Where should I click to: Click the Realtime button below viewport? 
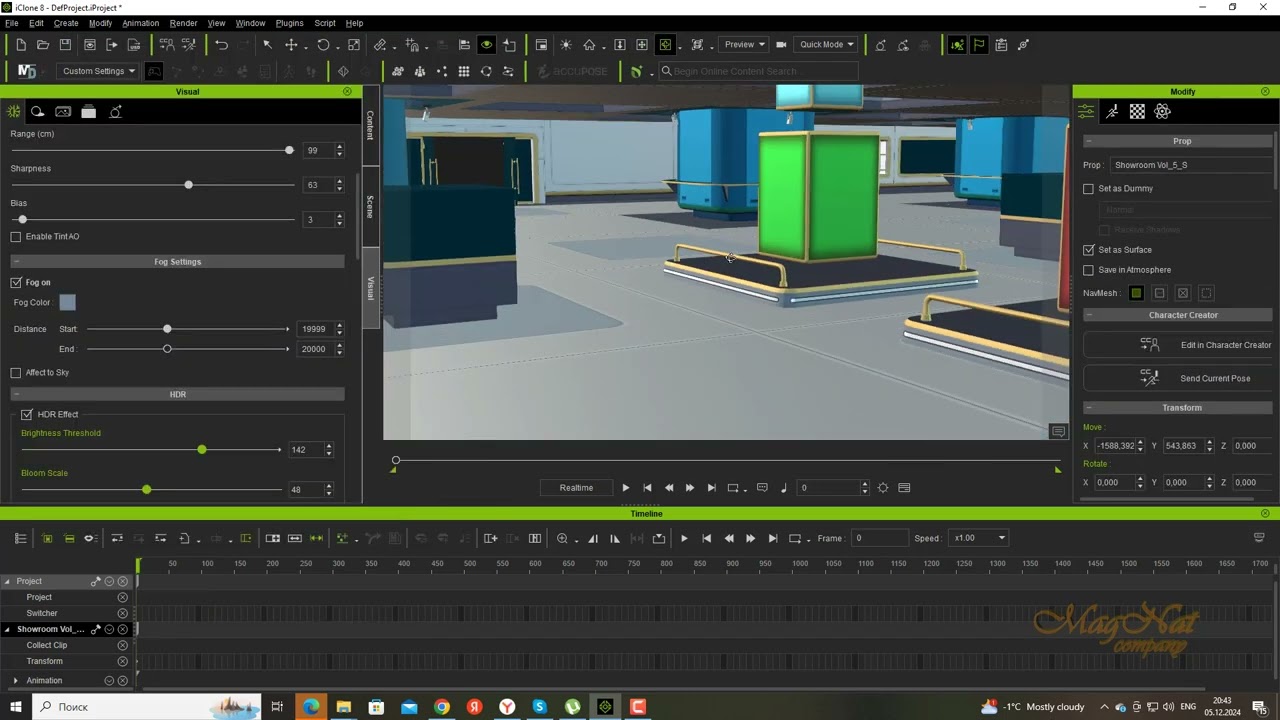[576, 488]
